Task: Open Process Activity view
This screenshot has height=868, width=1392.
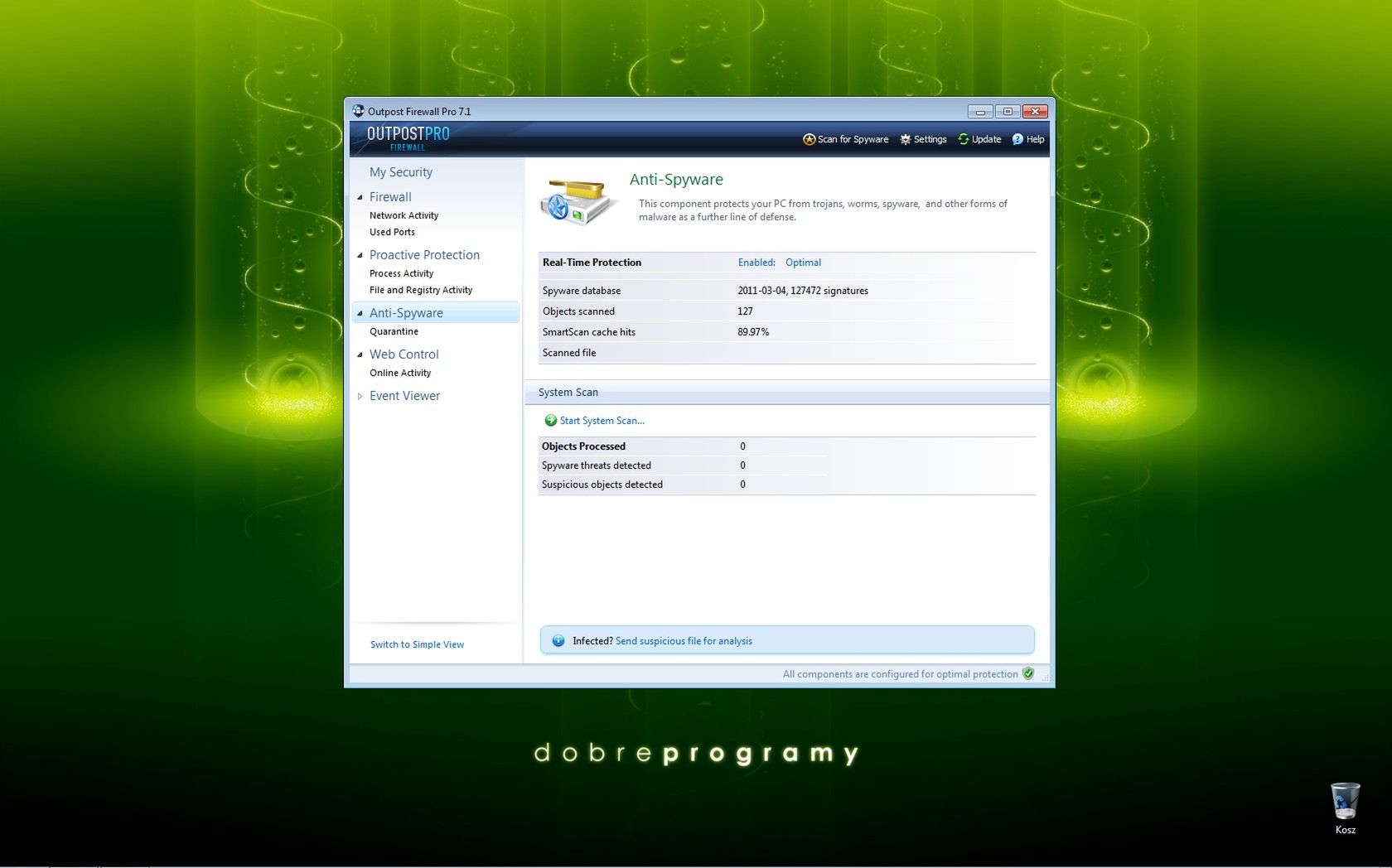Action: (401, 273)
